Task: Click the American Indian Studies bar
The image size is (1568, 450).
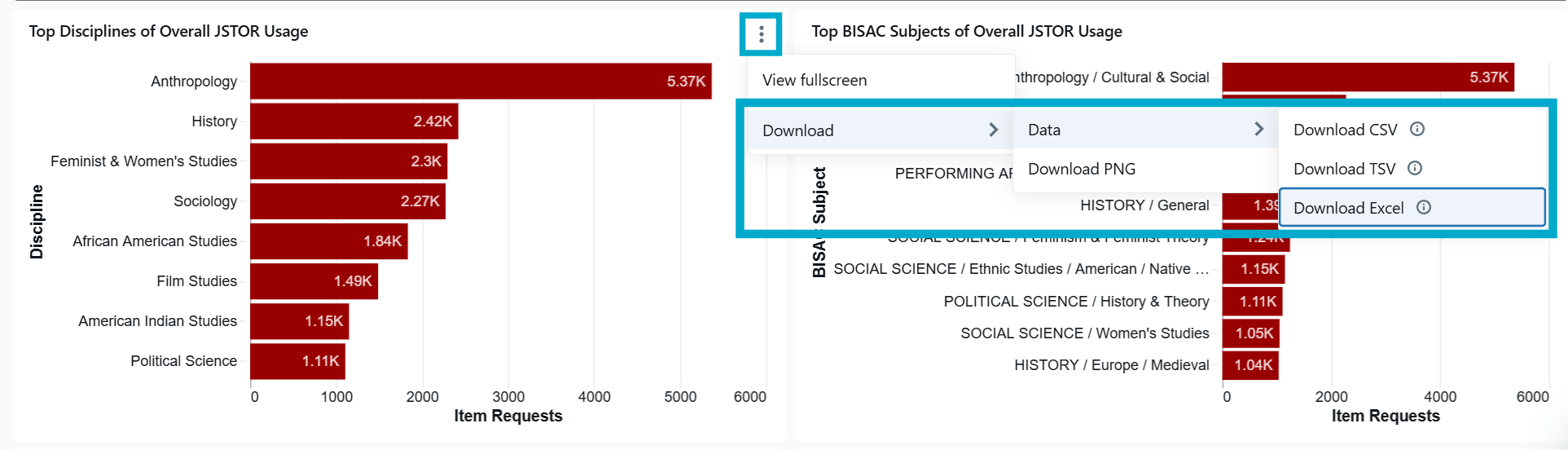Action: pos(299,320)
